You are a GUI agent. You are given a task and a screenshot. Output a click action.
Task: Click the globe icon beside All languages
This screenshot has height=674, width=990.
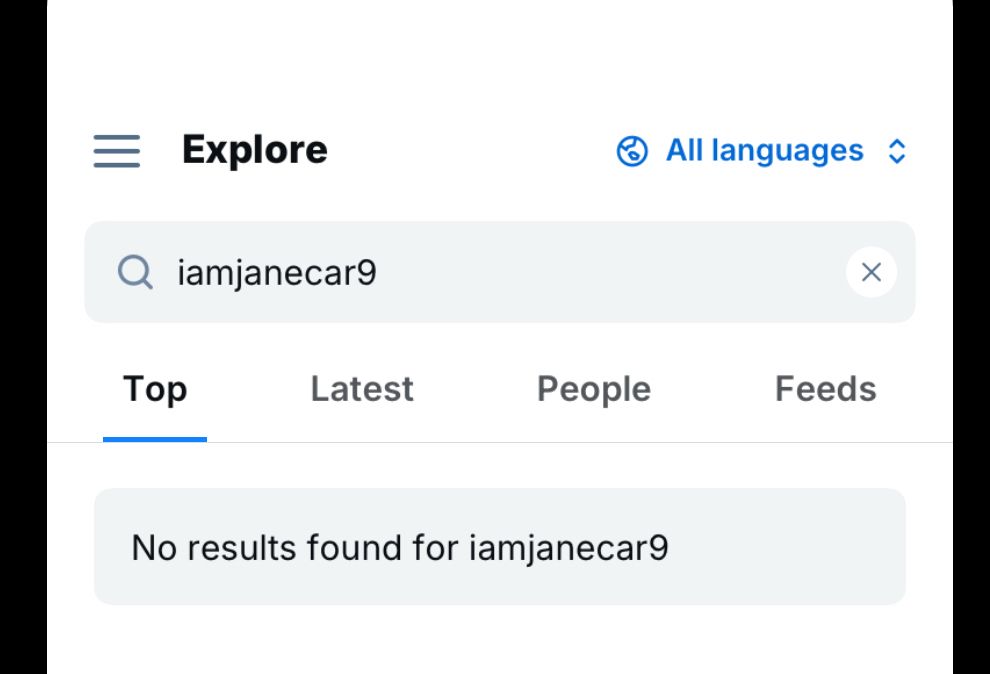pyautogui.click(x=632, y=152)
